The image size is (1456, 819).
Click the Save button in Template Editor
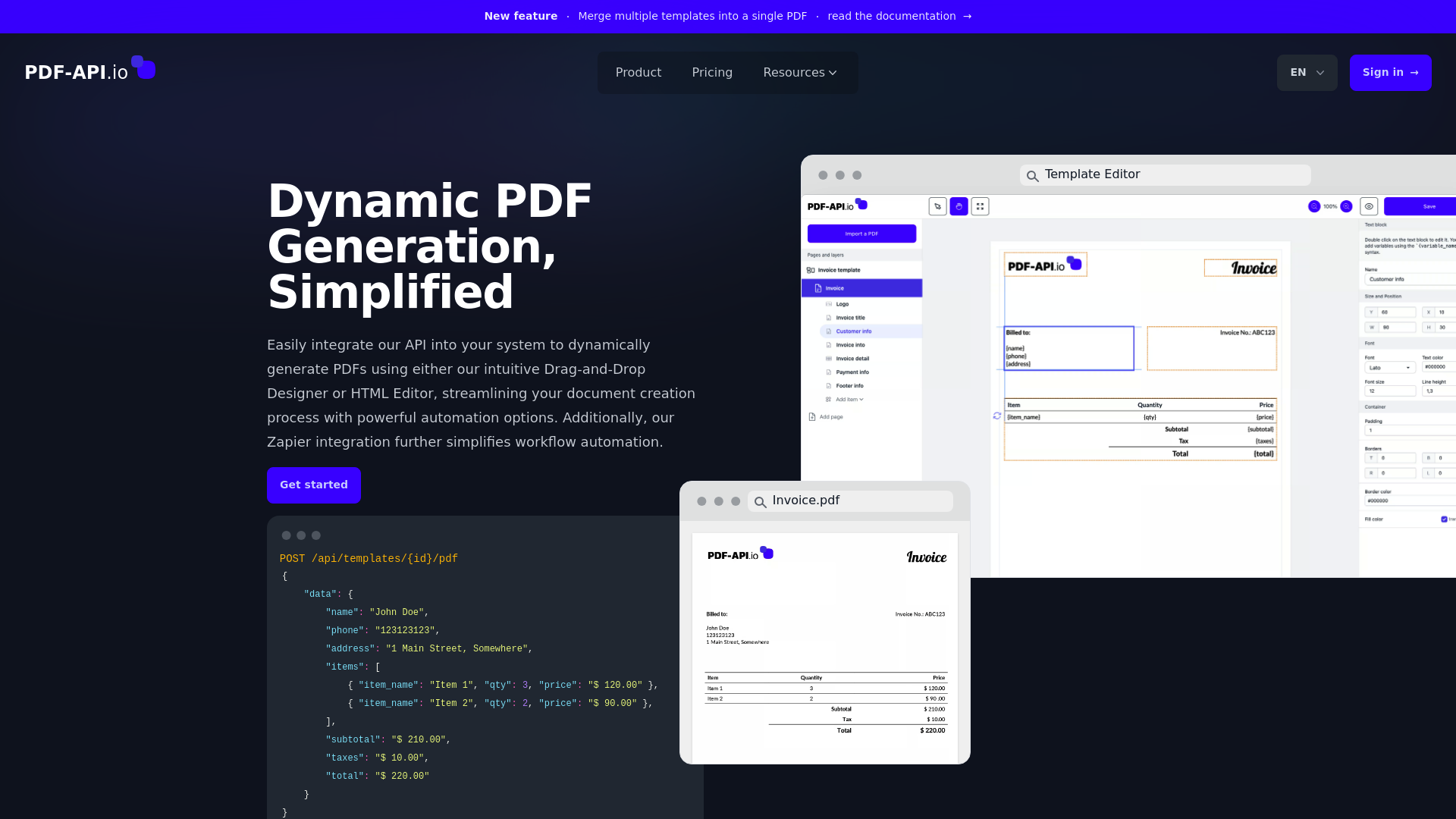pyautogui.click(x=1420, y=206)
